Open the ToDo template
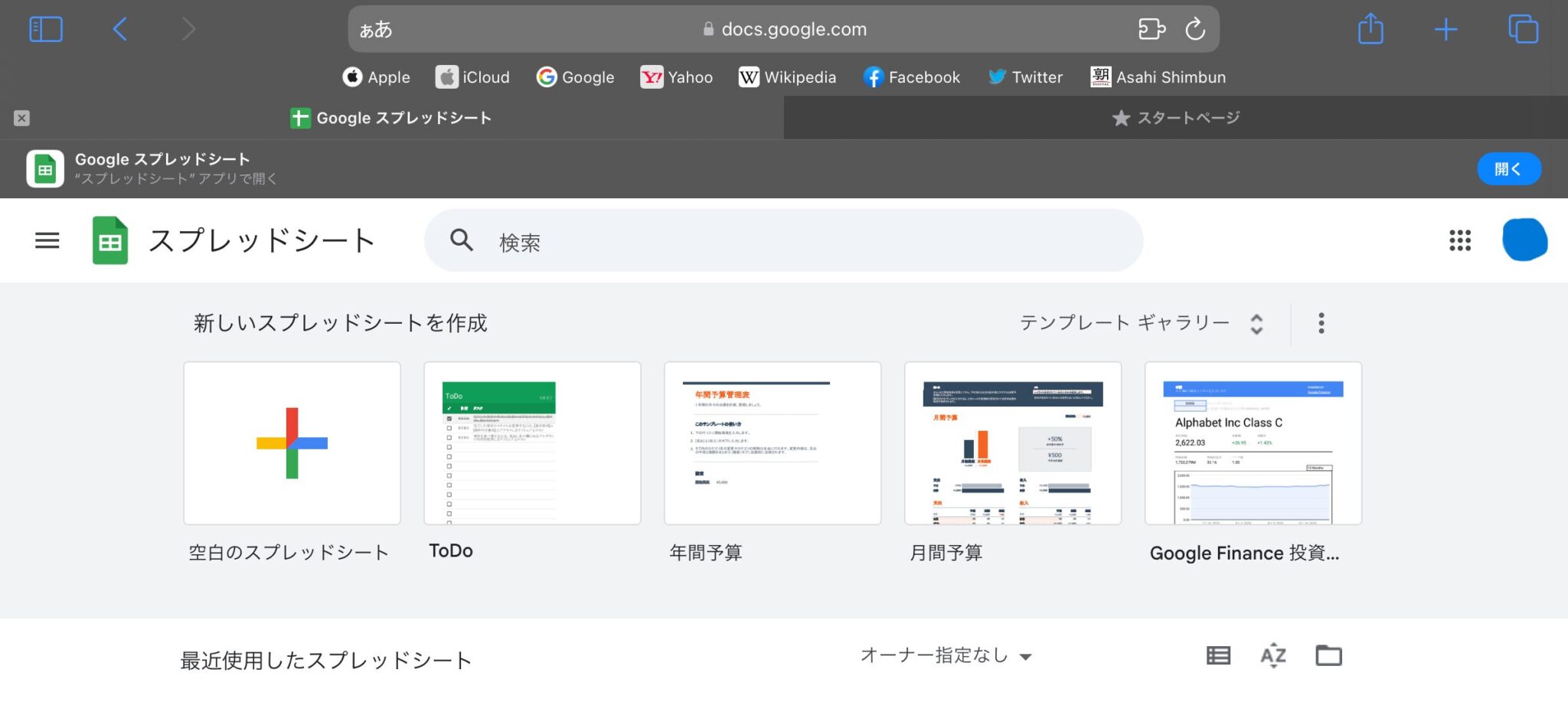 point(532,443)
